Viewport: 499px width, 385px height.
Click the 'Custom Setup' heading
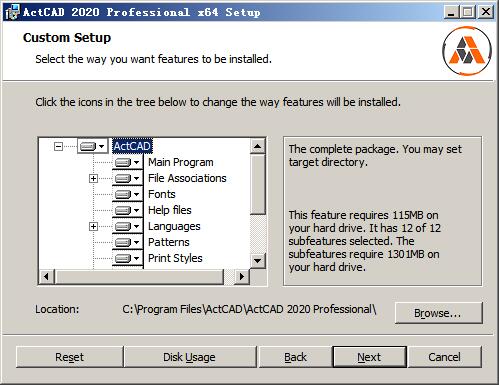pos(67,38)
